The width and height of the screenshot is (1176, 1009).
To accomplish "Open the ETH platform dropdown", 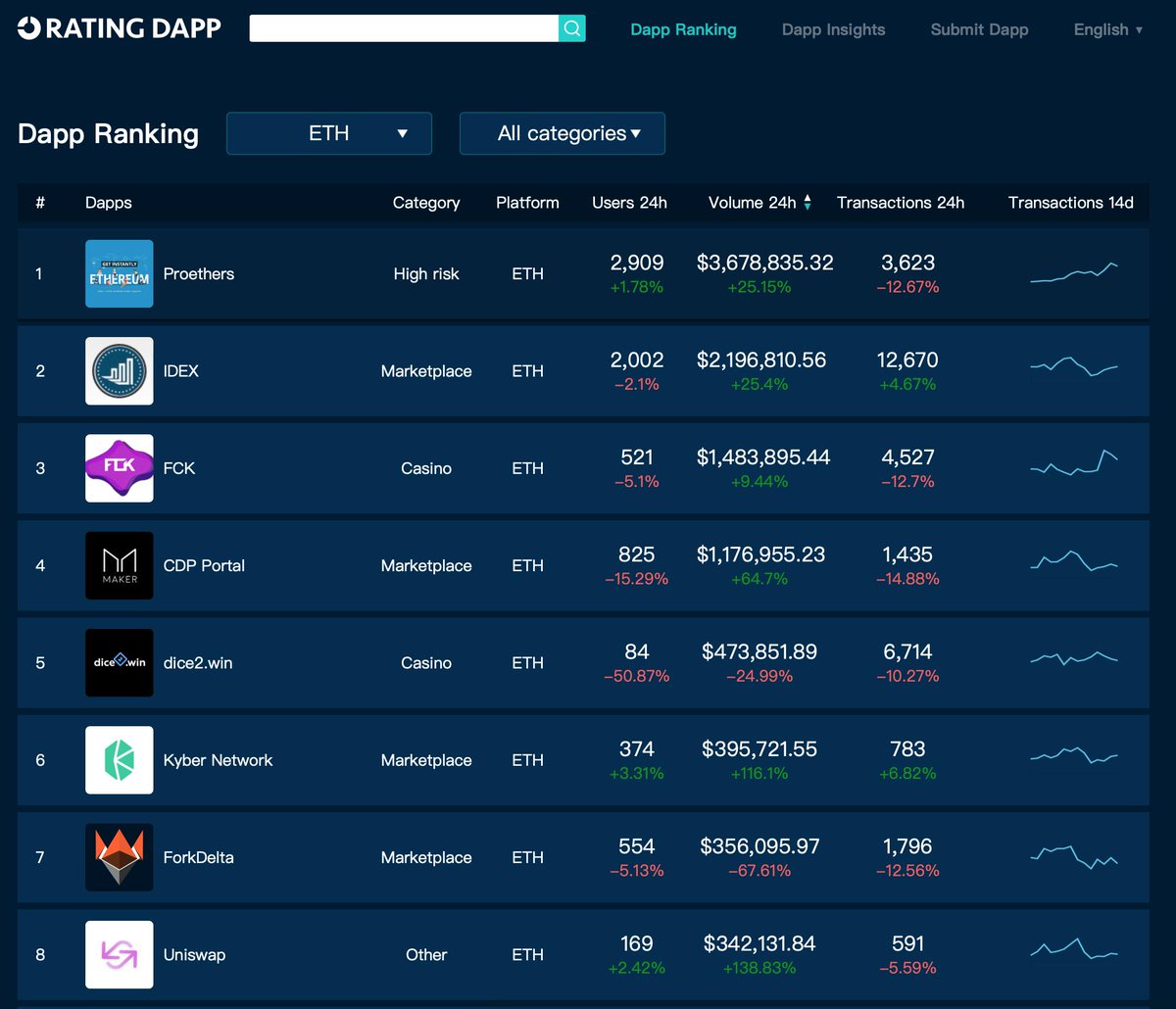I will (329, 133).
